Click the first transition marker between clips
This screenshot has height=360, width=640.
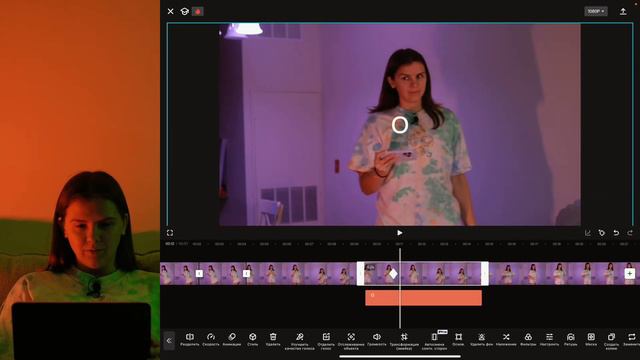pyautogui.click(x=199, y=273)
